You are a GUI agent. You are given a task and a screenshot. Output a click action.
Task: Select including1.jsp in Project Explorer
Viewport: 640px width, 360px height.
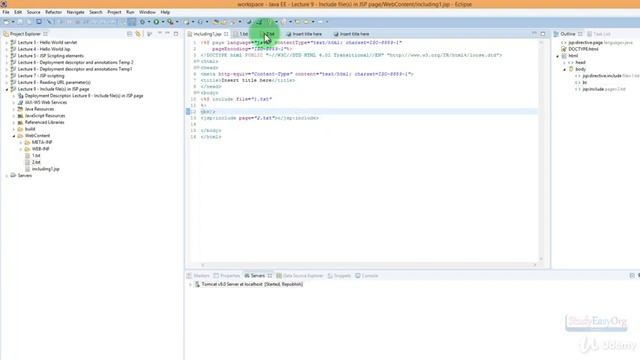[x=45, y=169]
